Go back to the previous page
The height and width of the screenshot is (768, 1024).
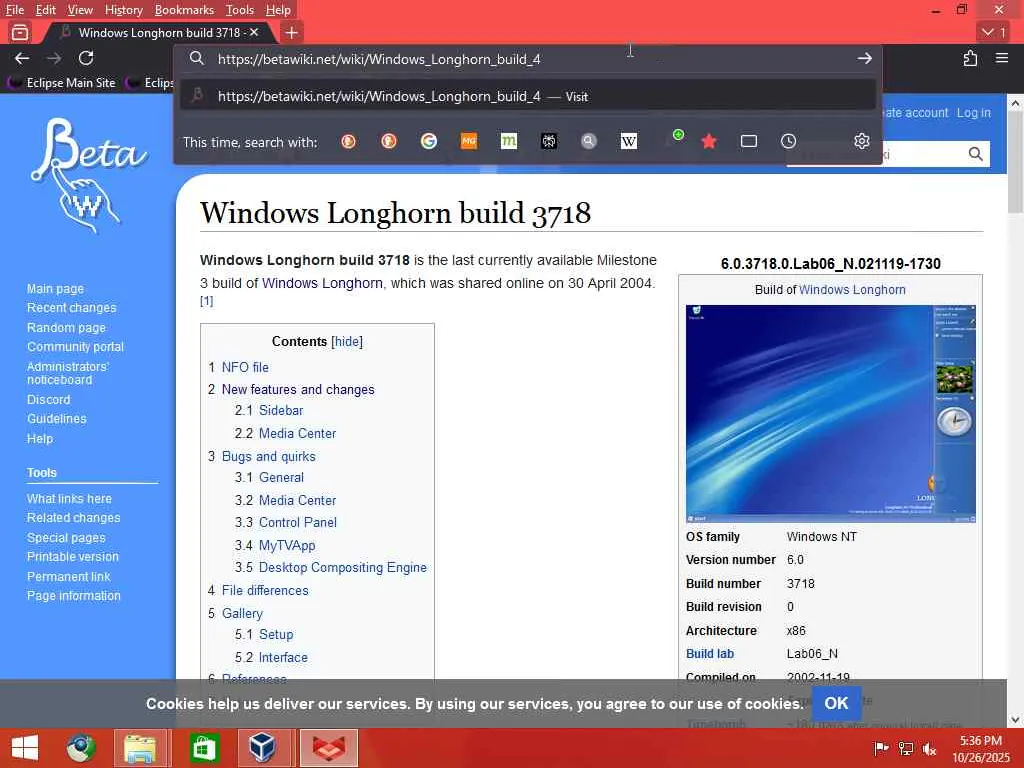pyautogui.click(x=22, y=59)
